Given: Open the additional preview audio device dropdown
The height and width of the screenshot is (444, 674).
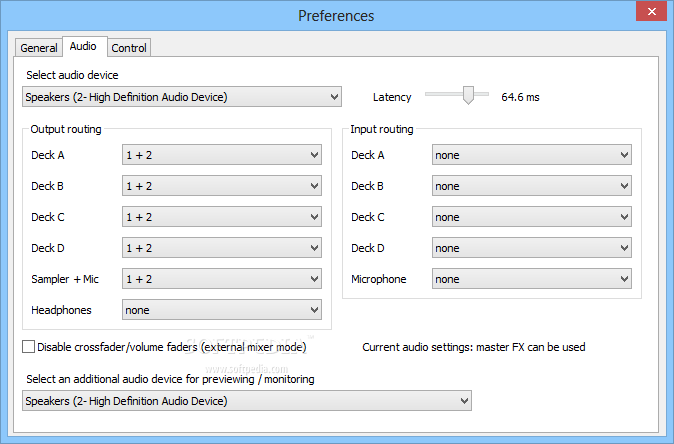Looking at the screenshot, I should point(247,401).
